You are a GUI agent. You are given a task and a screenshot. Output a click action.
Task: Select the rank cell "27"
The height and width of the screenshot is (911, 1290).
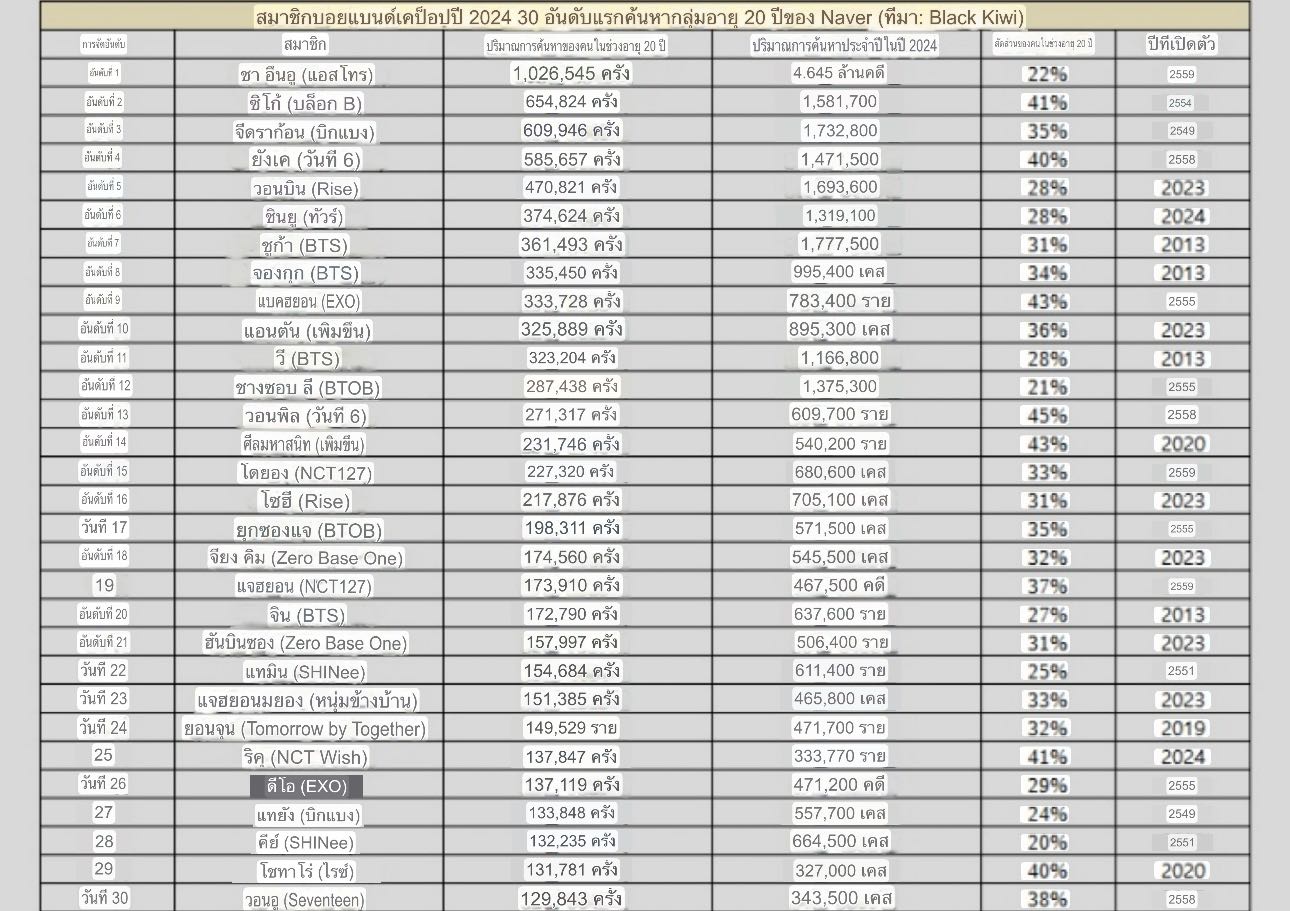(x=104, y=812)
